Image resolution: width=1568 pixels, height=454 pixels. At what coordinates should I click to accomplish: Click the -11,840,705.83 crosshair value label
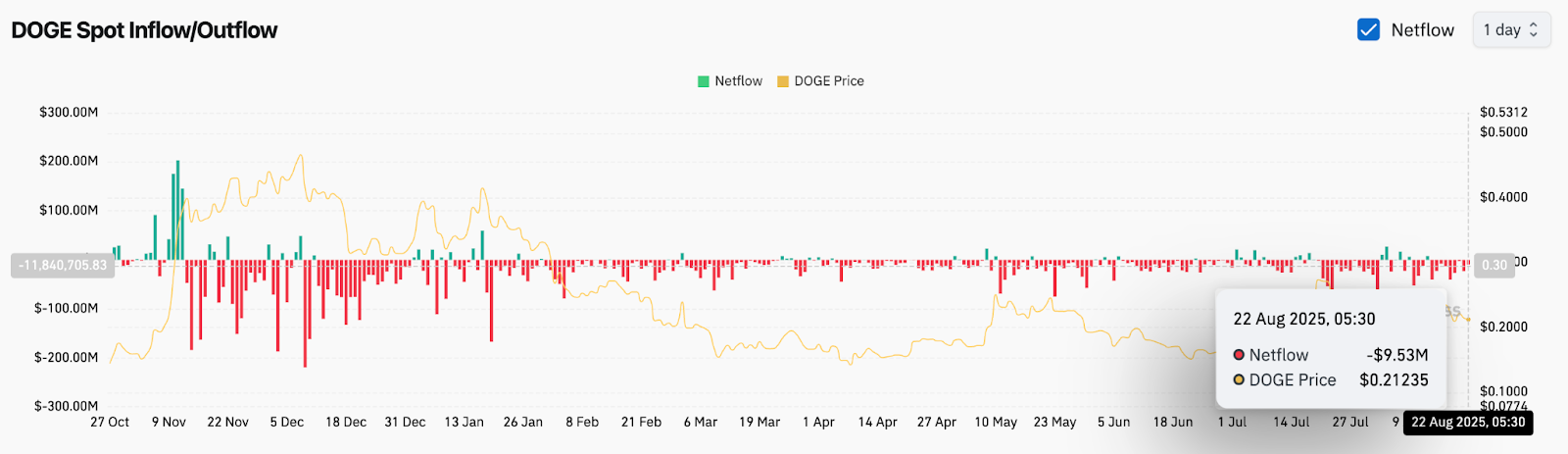(x=63, y=266)
